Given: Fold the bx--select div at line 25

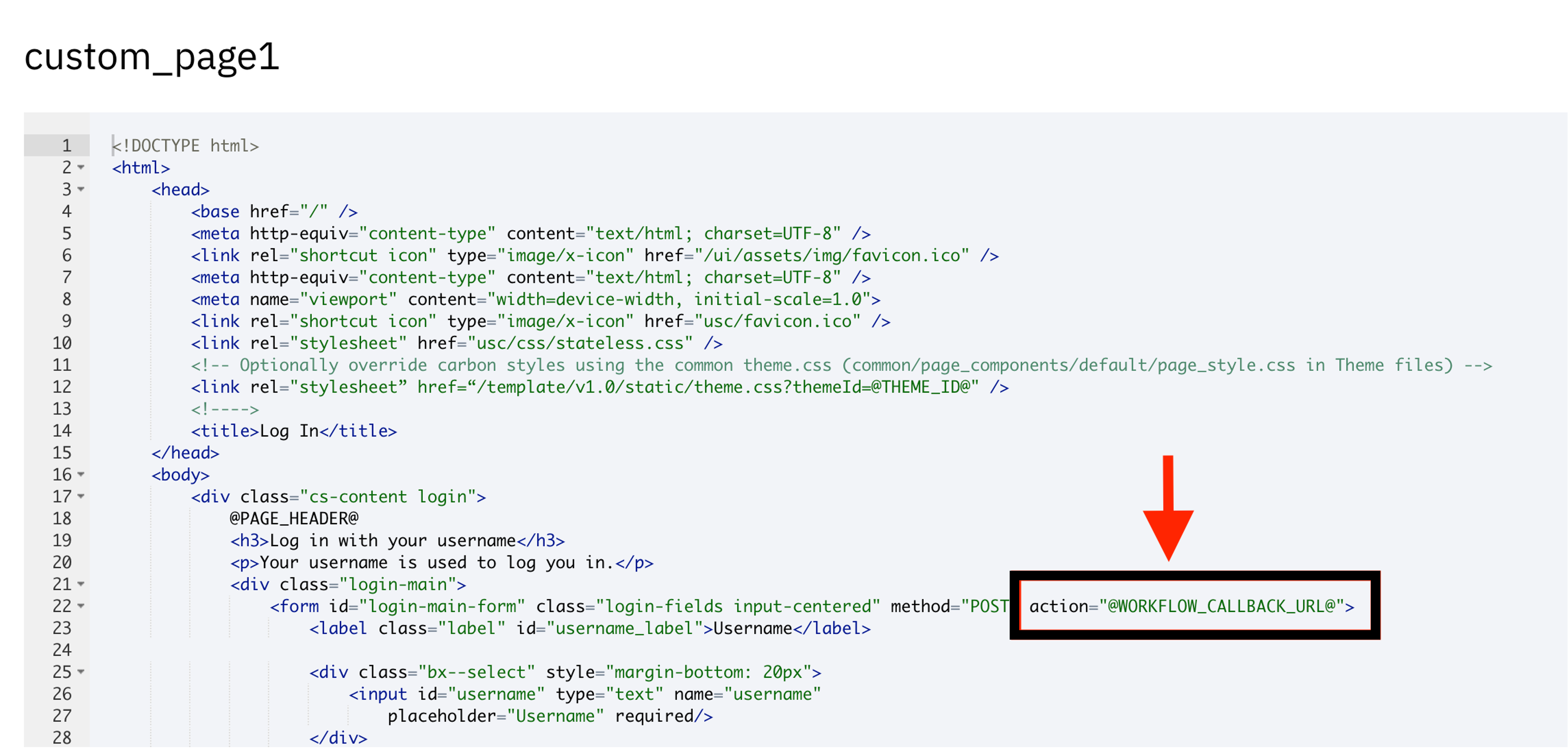Looking at the screenshot, I should pos(81,672).
